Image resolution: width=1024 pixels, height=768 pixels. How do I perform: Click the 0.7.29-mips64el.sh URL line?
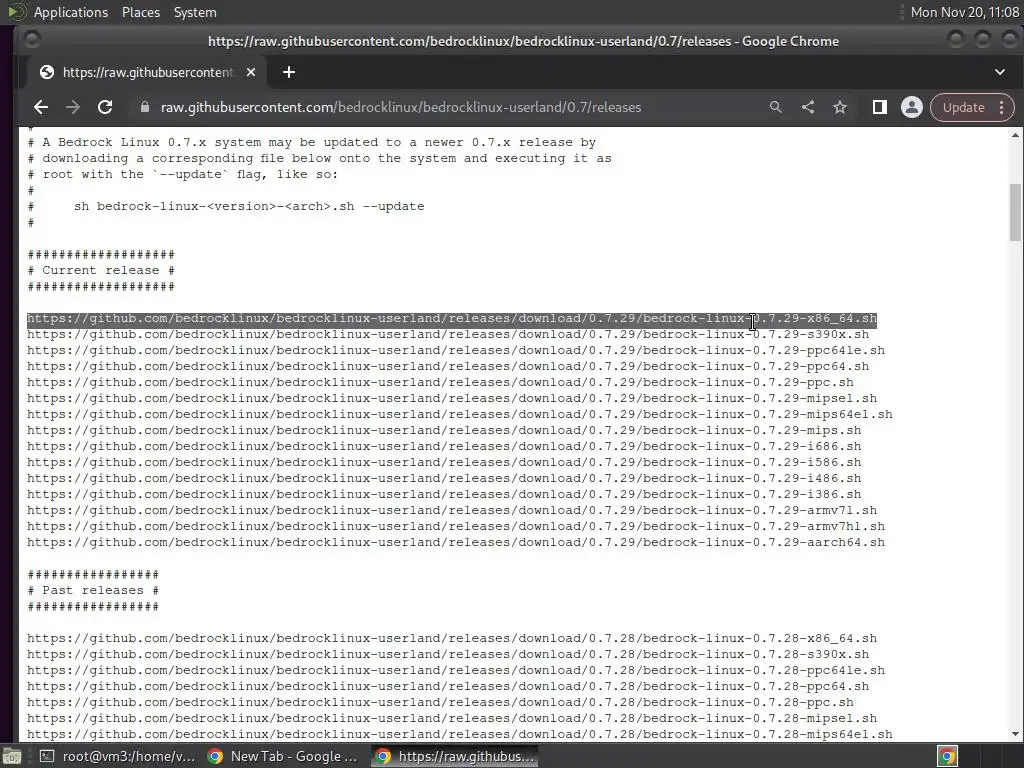coord(460,415)
